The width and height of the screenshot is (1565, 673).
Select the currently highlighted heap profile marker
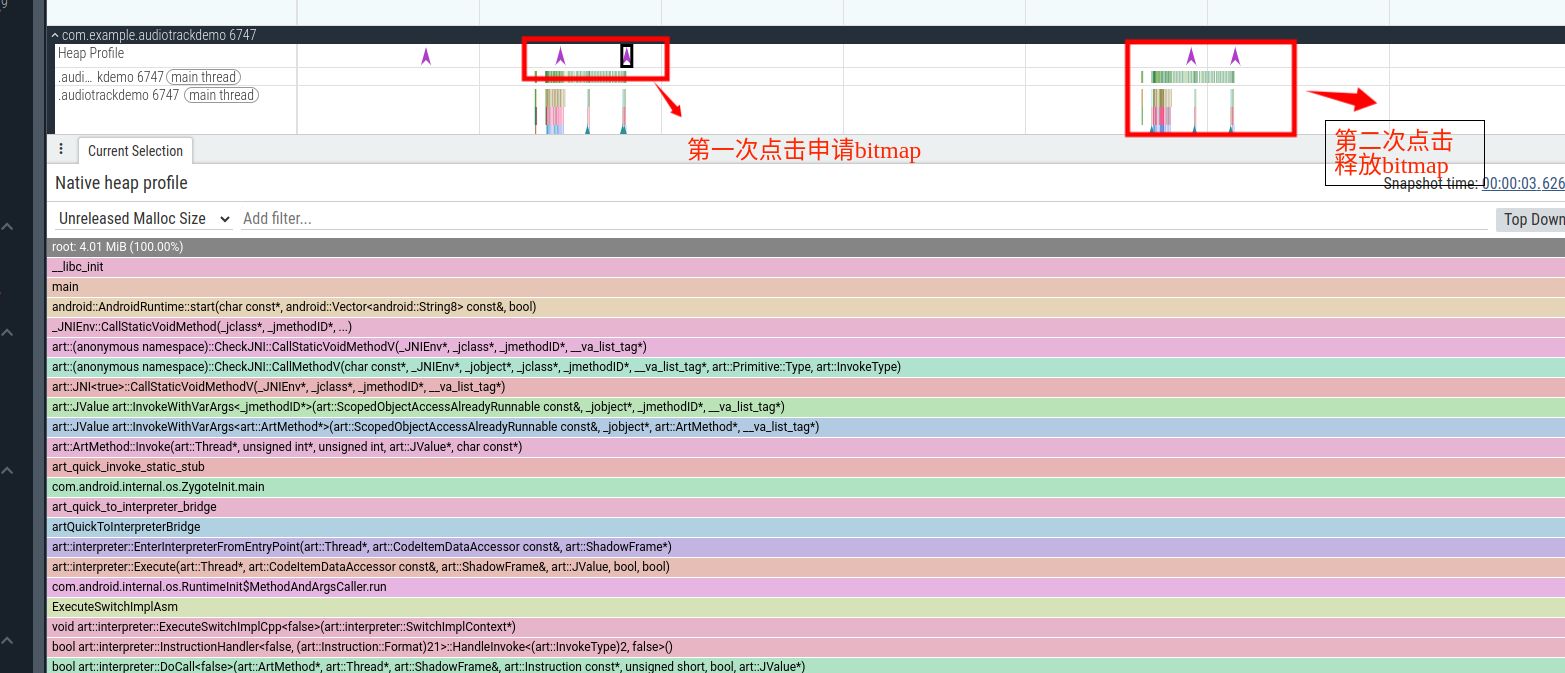tap(626, 56)
